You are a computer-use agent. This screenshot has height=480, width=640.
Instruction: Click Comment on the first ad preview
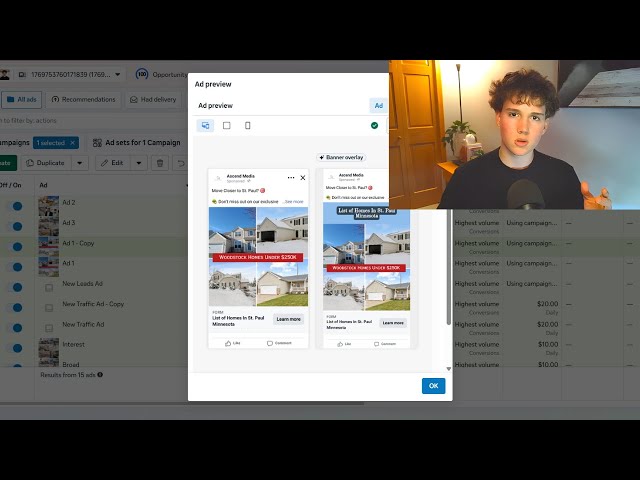pos(279,343)
